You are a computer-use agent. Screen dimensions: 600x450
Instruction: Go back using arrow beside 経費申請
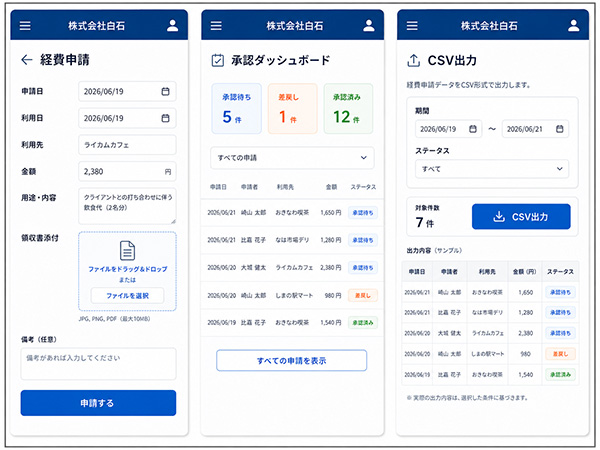tap(27, 60)
